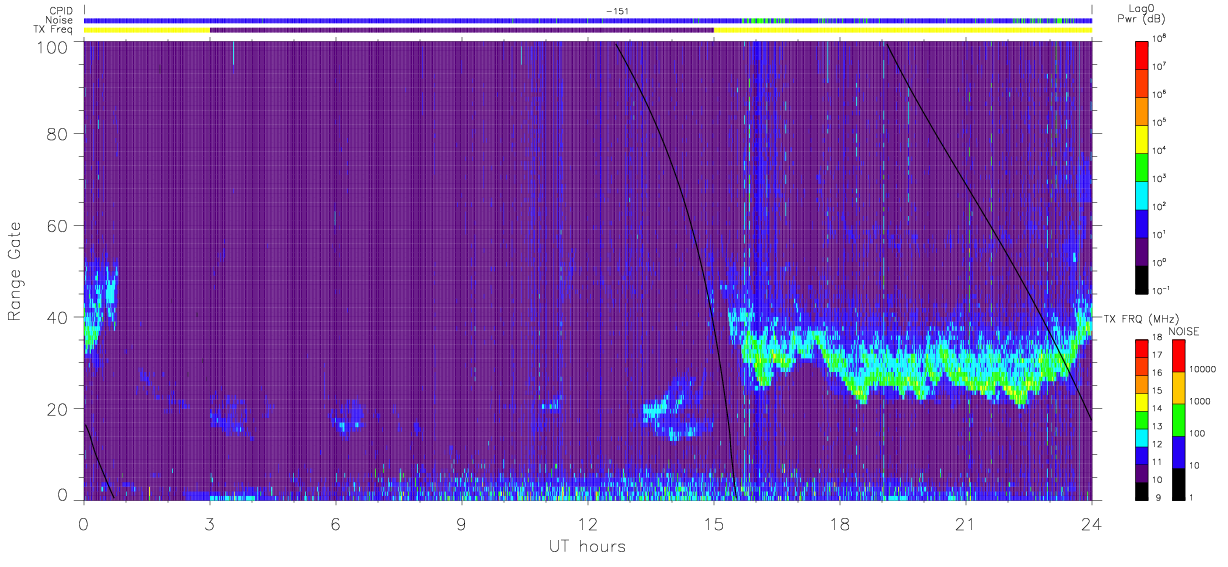The width and height of the screenshot is (1228, 567).
Task: Click the purple segment of the TX Freq strip
Action: [x=462, y=30]
